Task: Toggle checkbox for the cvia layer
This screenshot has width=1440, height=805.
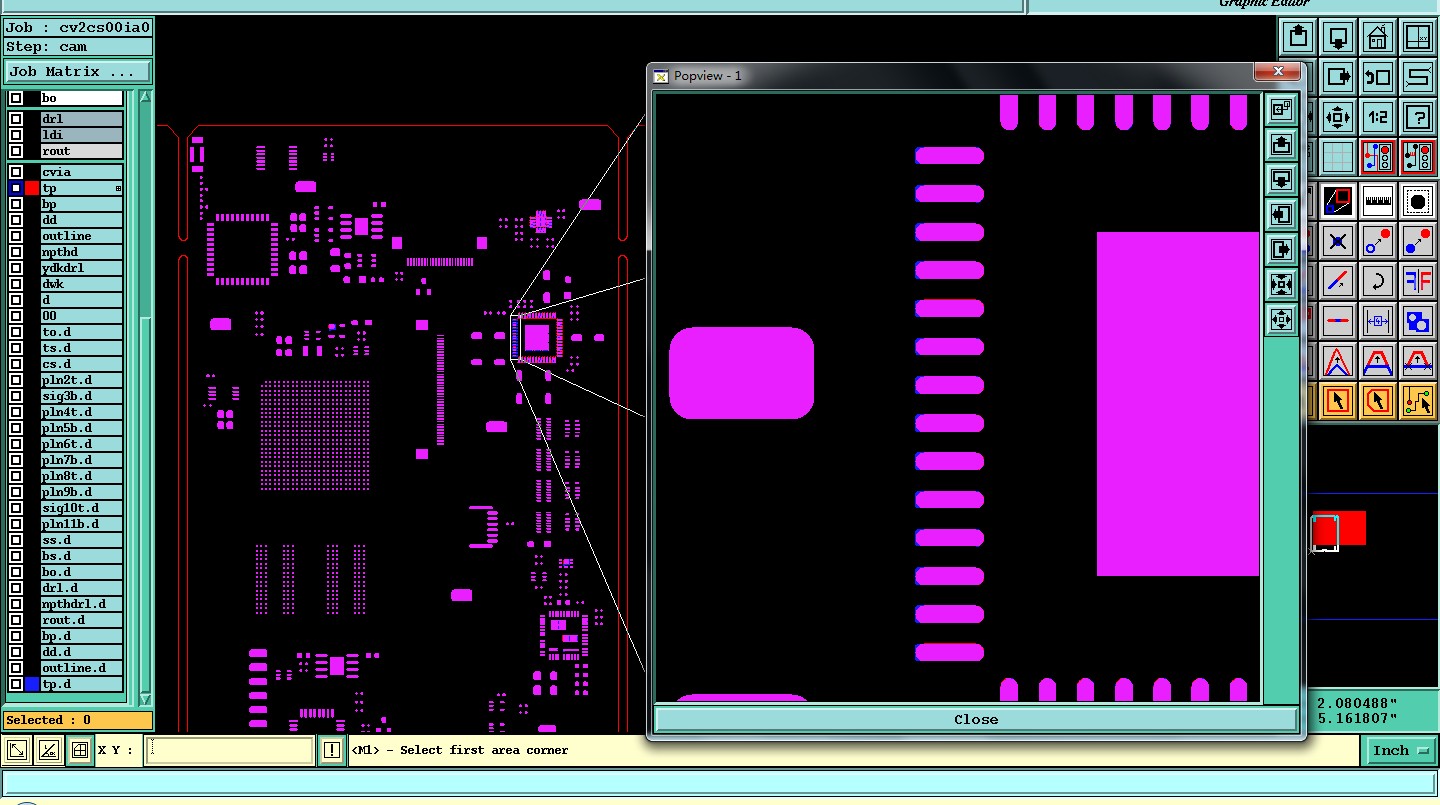Action: click(x=16, y=172)
